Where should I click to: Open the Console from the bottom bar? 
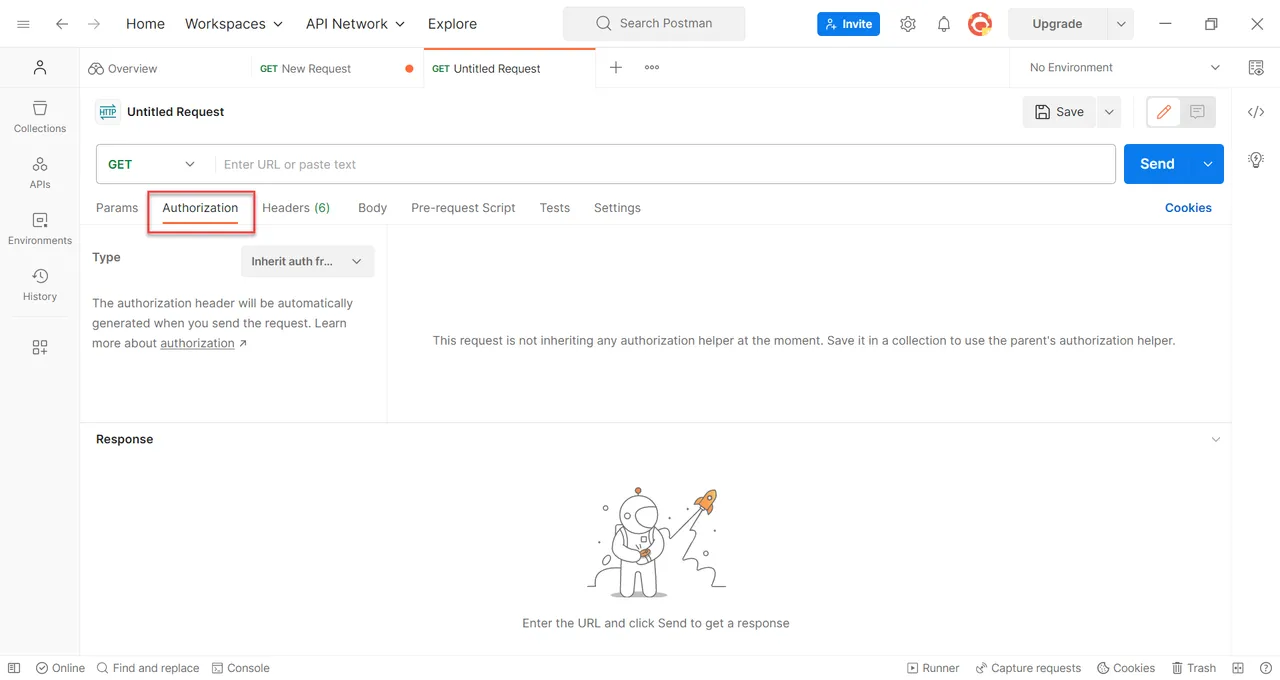[240, 668]
